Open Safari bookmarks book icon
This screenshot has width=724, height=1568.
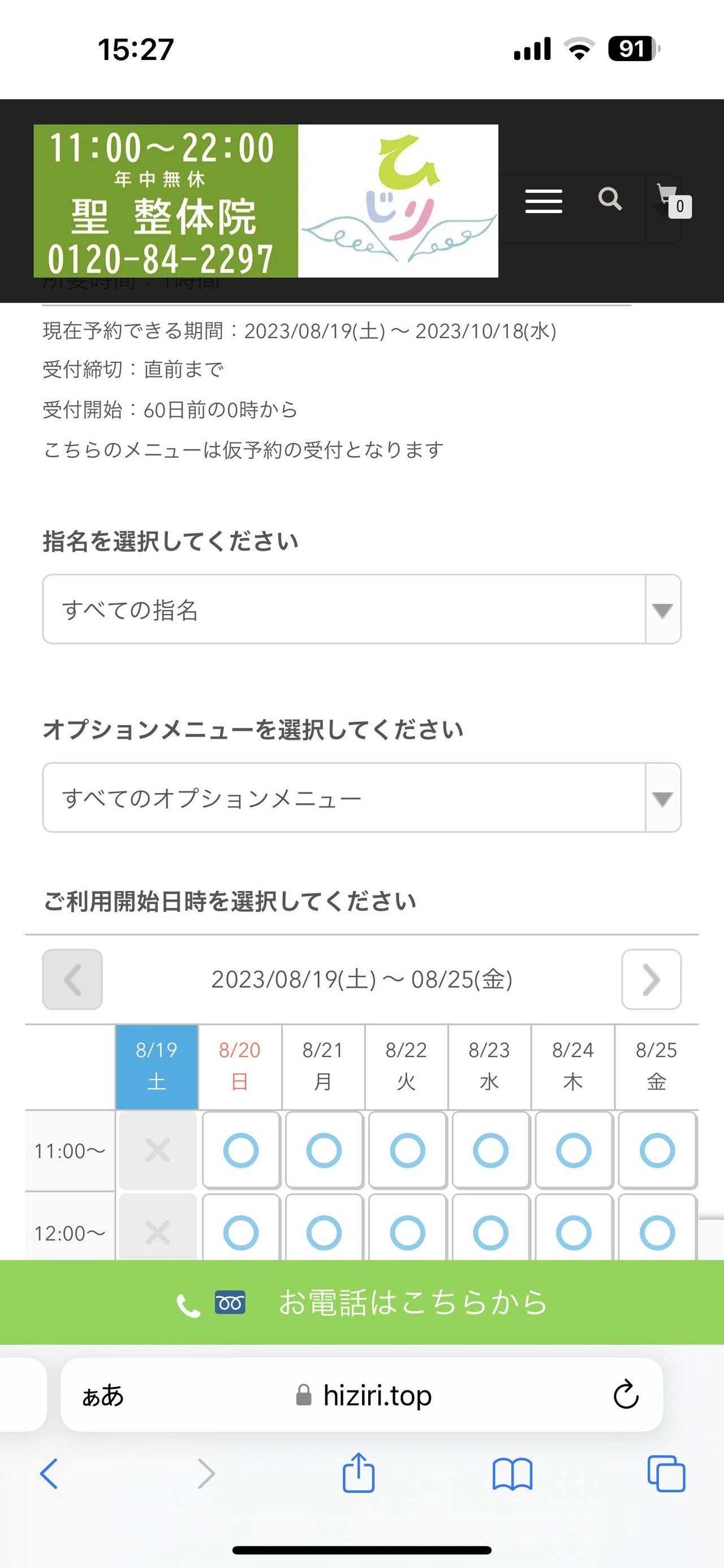pos(512,1474)
